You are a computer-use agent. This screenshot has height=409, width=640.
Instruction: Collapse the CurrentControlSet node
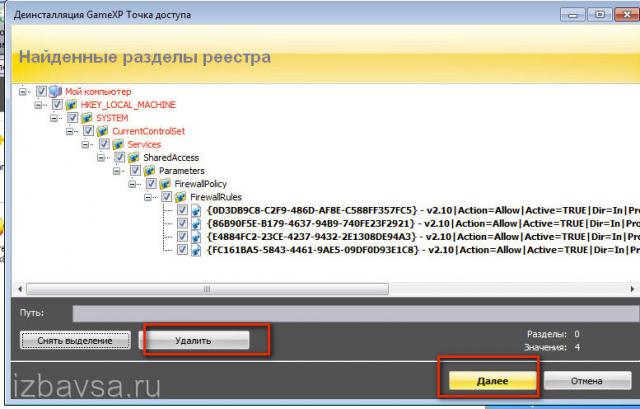(x=69, y=131)
